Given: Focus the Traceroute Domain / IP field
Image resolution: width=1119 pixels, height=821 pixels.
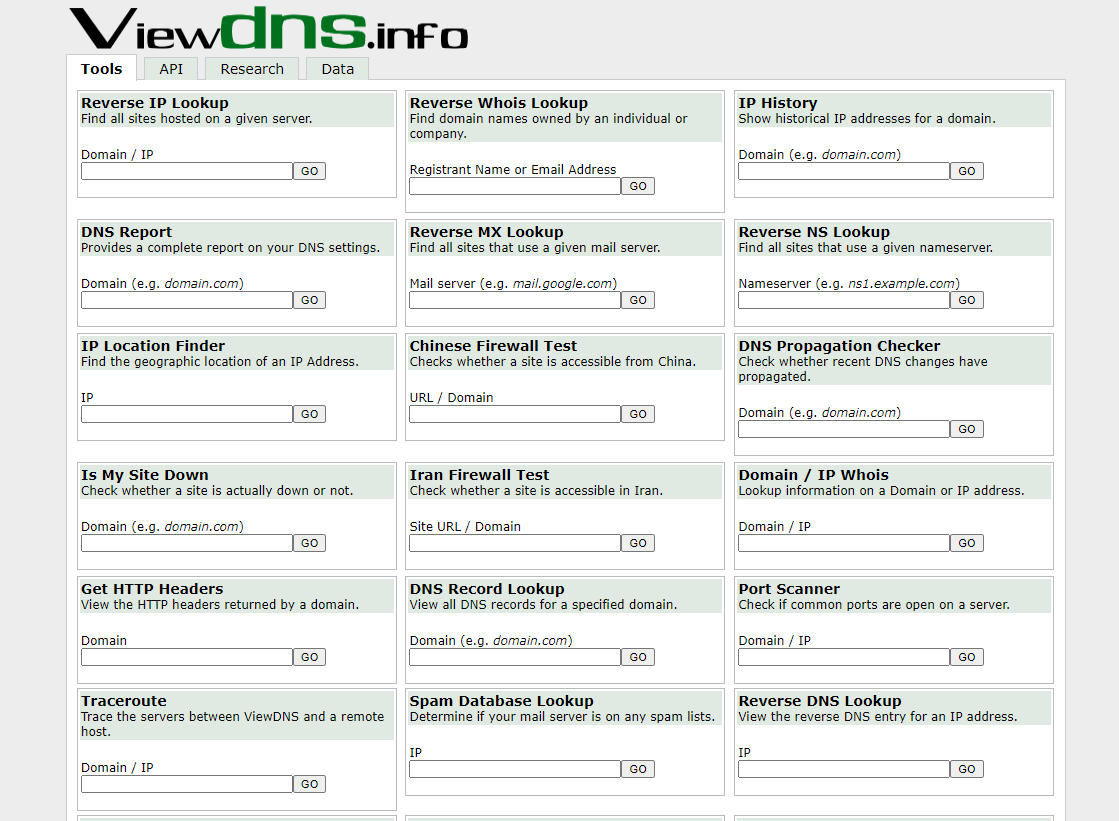Looking at the screenshot, I should pos(187,784).
